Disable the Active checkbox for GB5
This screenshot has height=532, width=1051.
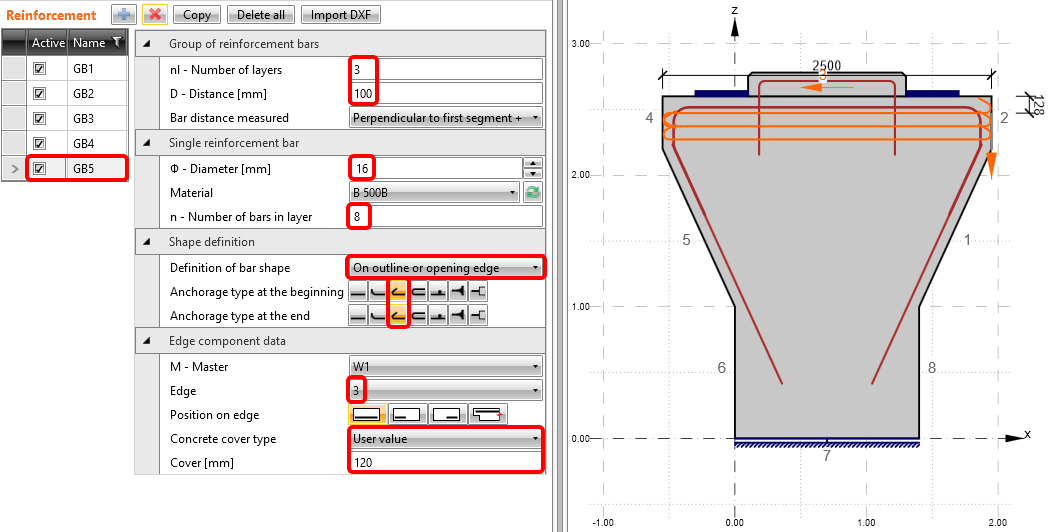[x=40, y=169]
